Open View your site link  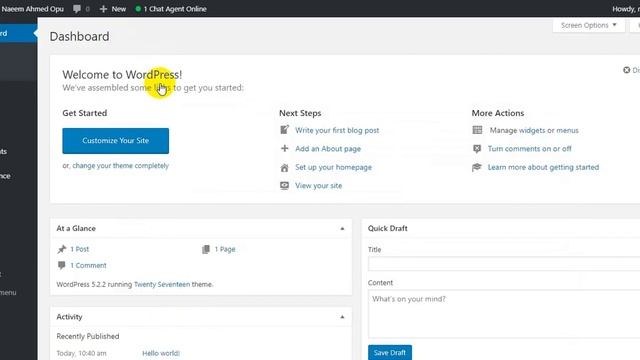tap(318, 185)
